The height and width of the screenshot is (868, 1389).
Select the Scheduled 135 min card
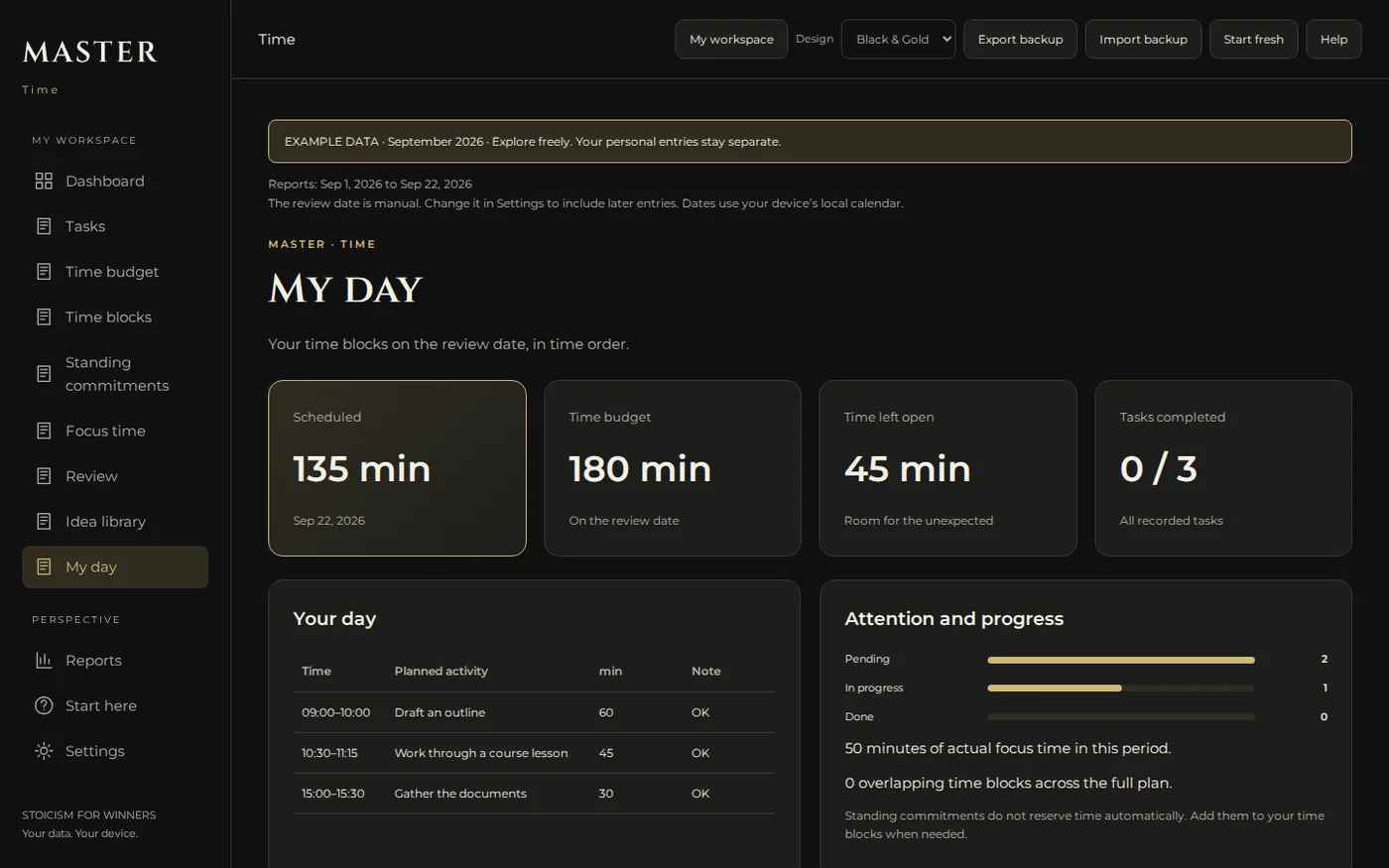click(x=397, y=468)
